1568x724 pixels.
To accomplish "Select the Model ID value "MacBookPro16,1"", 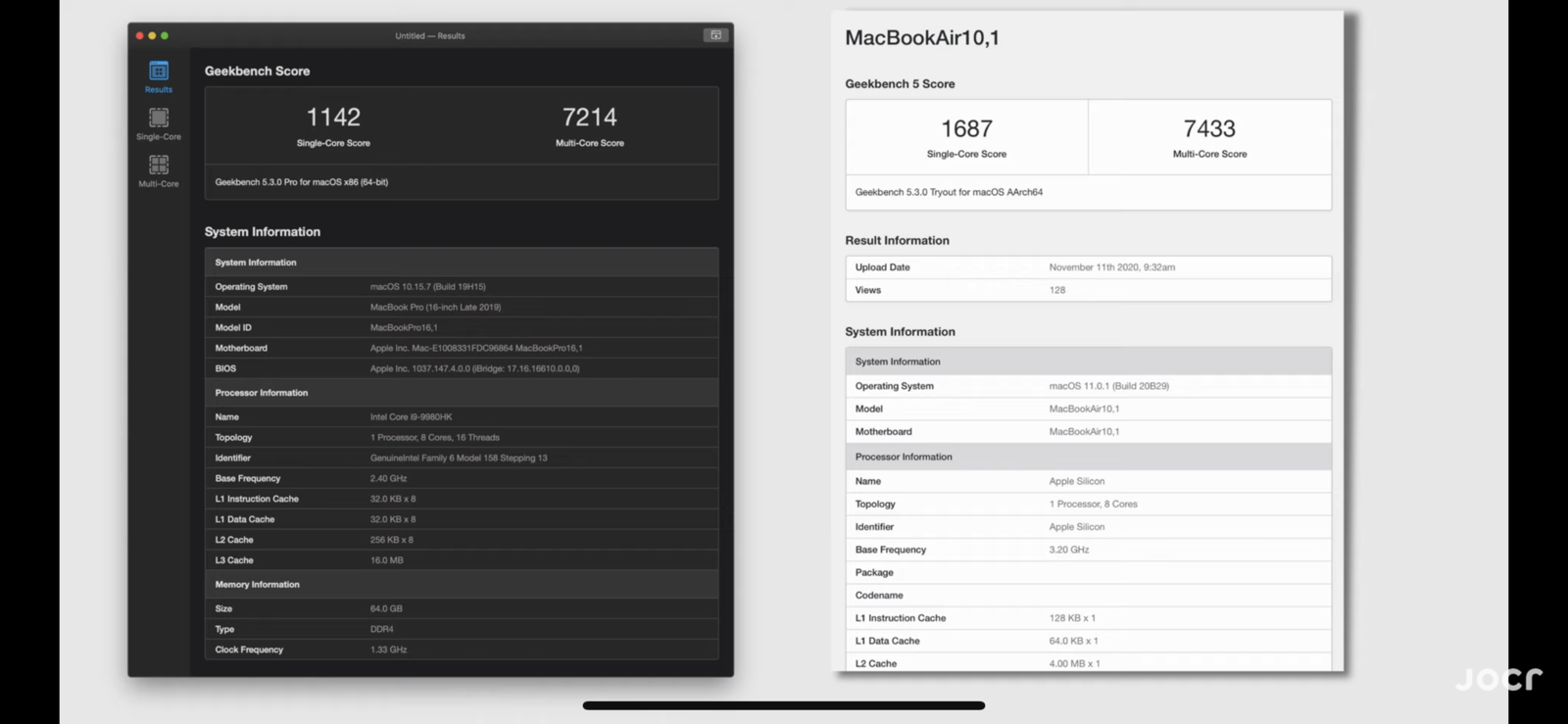I will pos(404,328).
